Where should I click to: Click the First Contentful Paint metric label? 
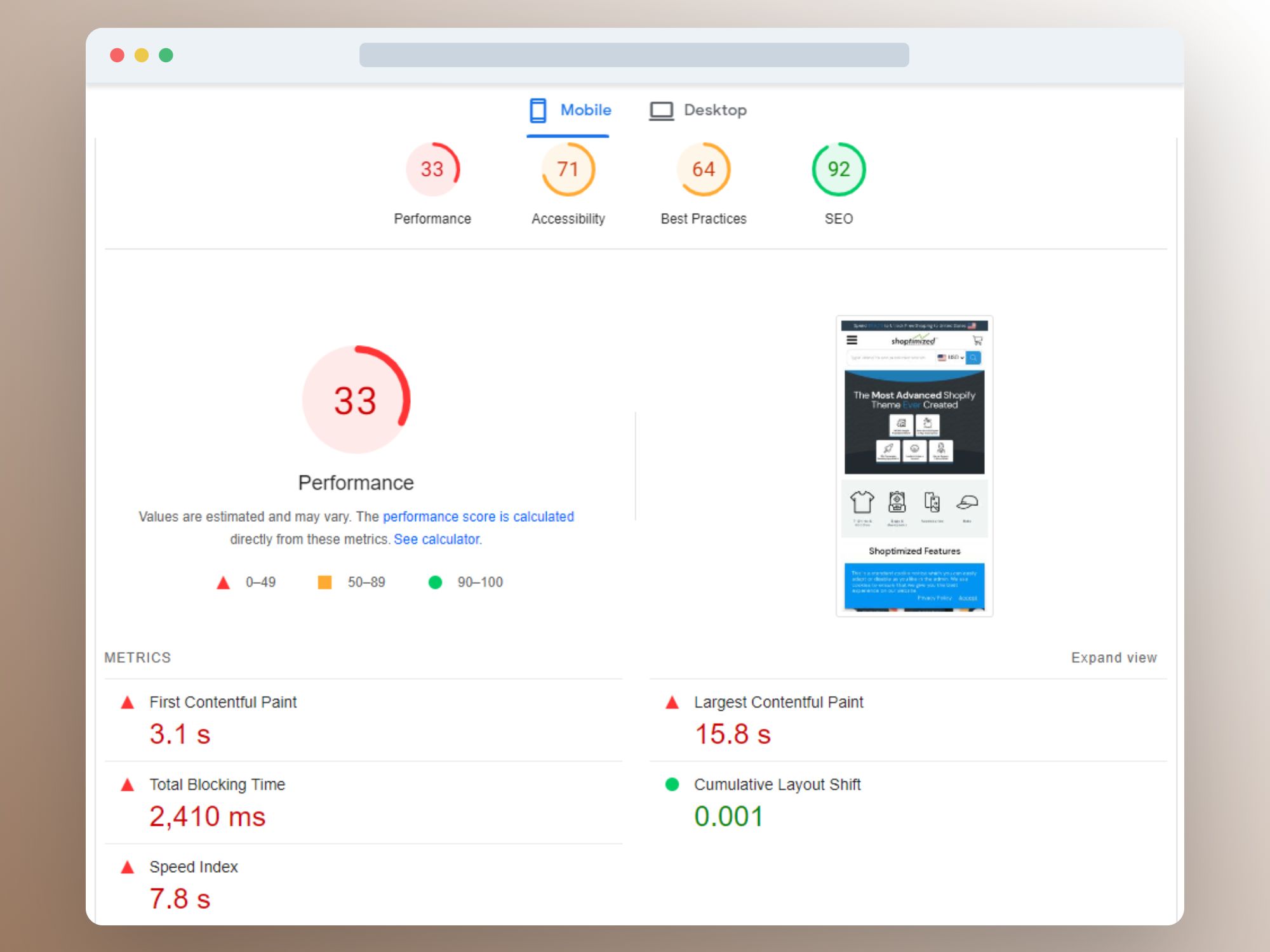223,703
